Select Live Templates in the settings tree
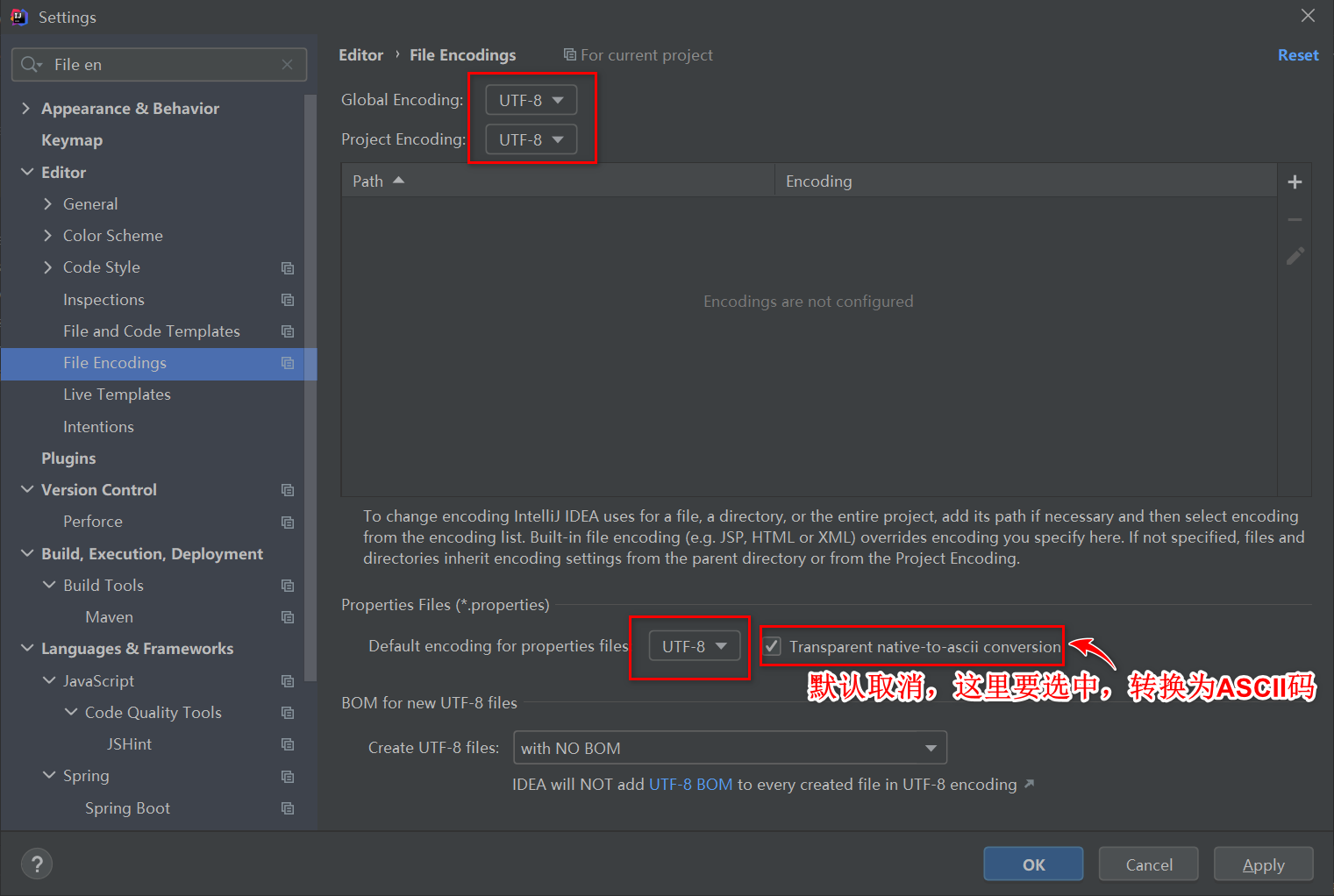 click(117, 394)
